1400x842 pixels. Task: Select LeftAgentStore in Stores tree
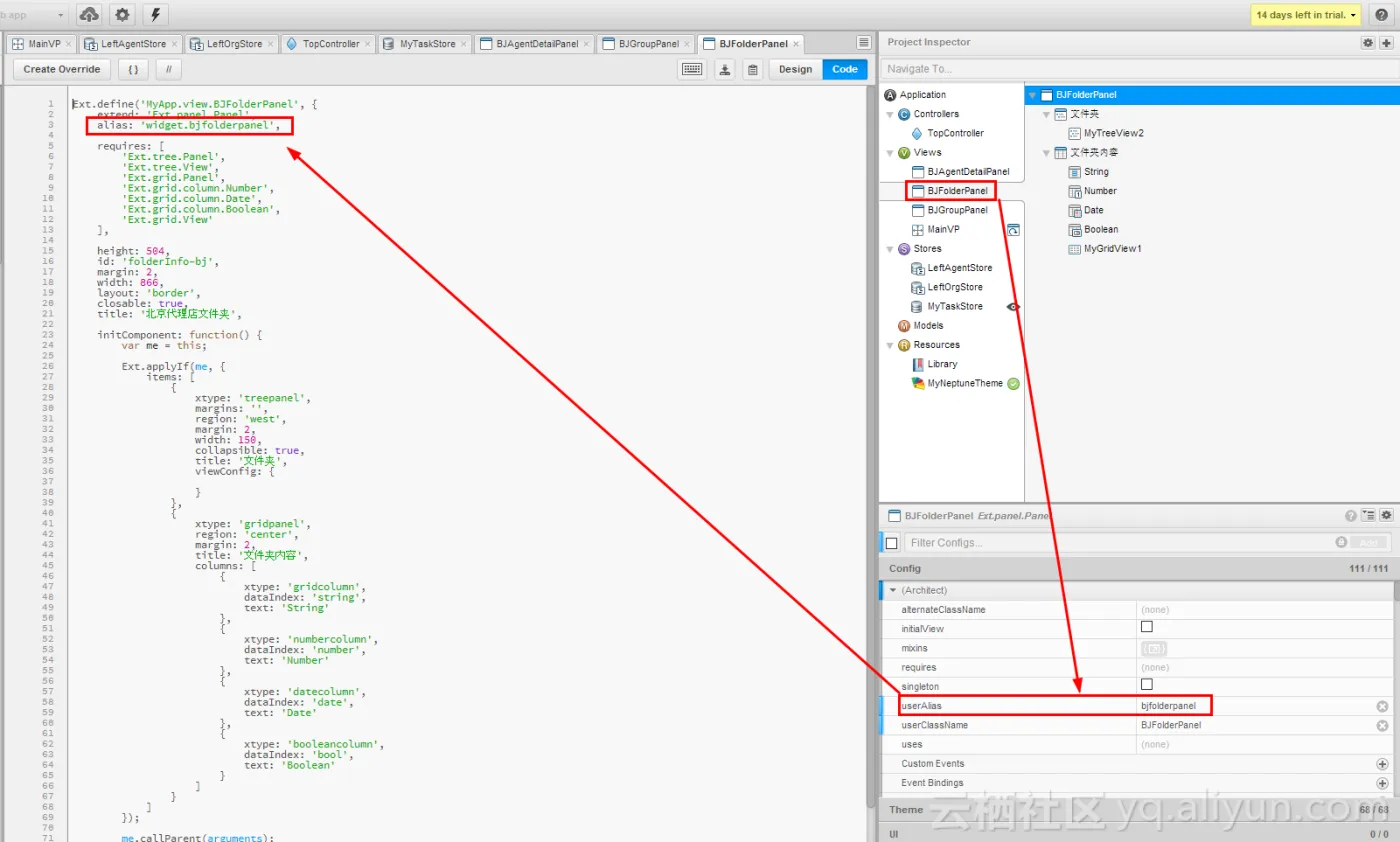[x=959, y=268]
